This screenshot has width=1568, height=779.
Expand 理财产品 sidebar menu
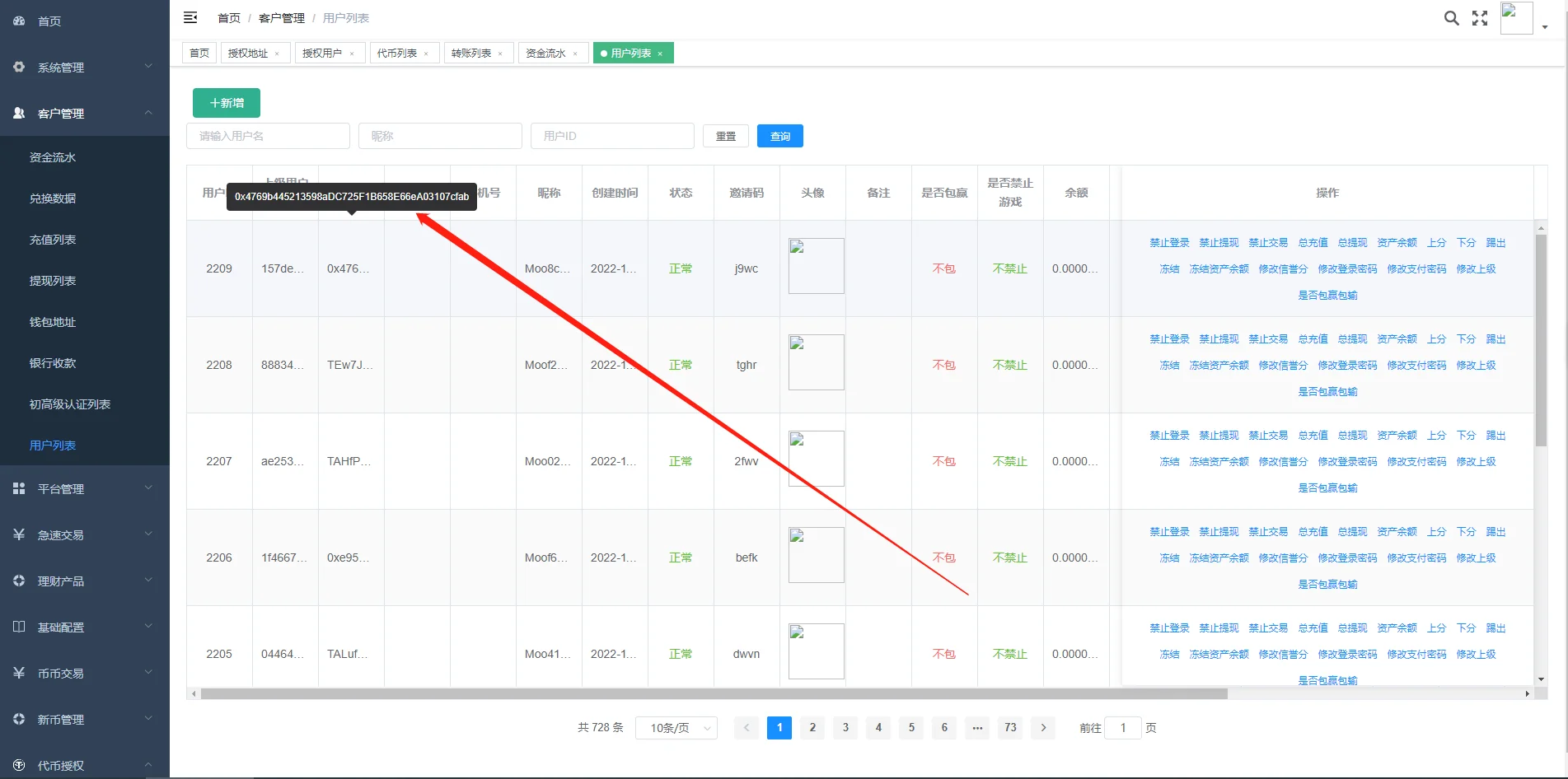[82, 581]
